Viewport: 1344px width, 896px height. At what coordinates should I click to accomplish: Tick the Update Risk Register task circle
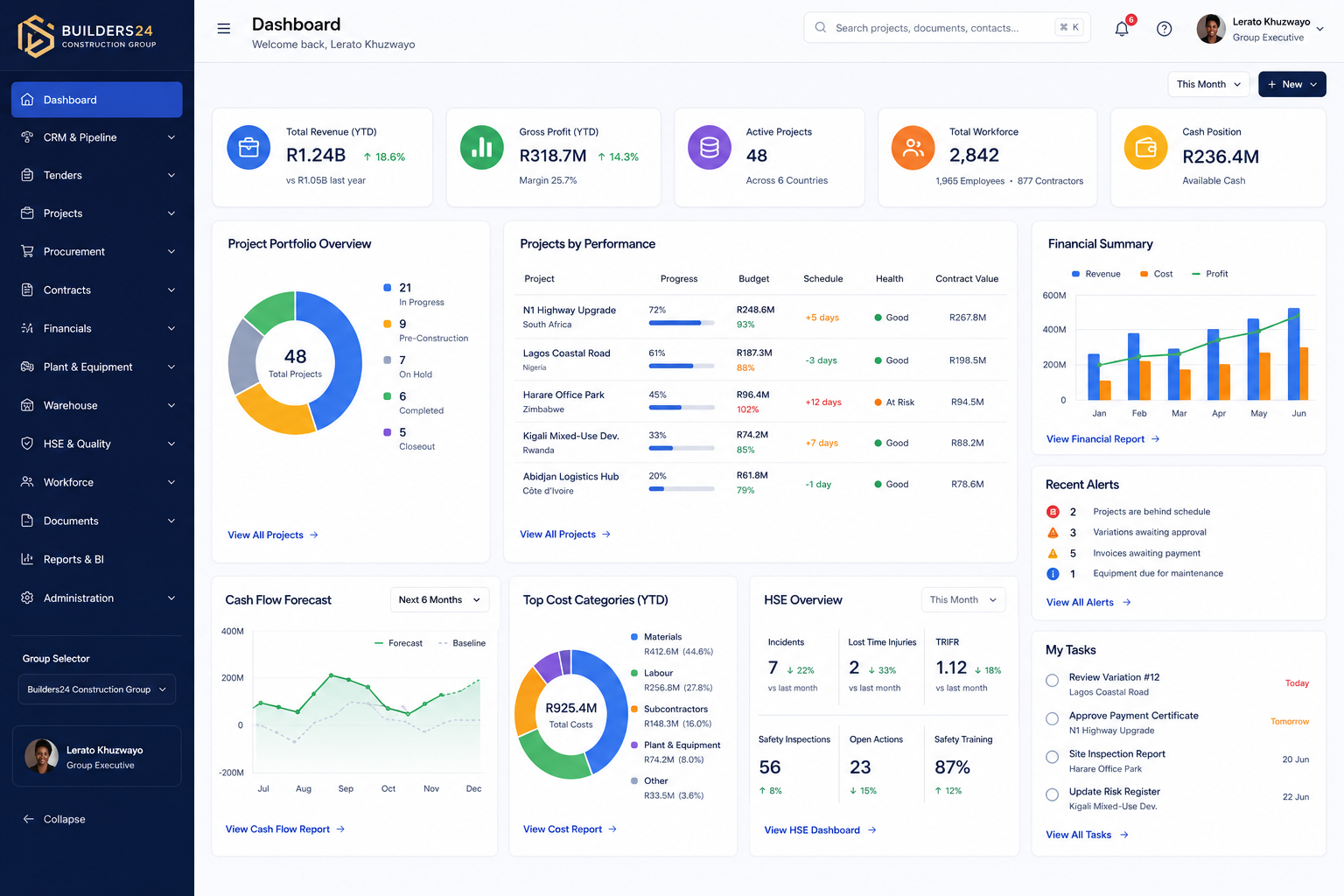click(x=1053, y=794)
